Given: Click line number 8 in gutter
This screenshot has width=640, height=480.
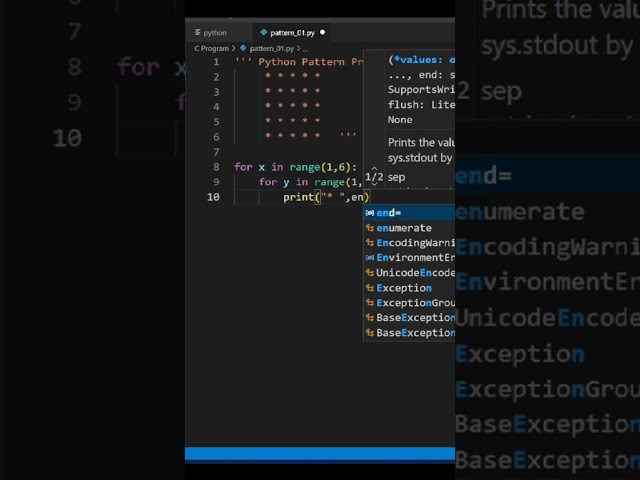Looking at the screenshot, I should pyautogui.click(x=216, y=167).
